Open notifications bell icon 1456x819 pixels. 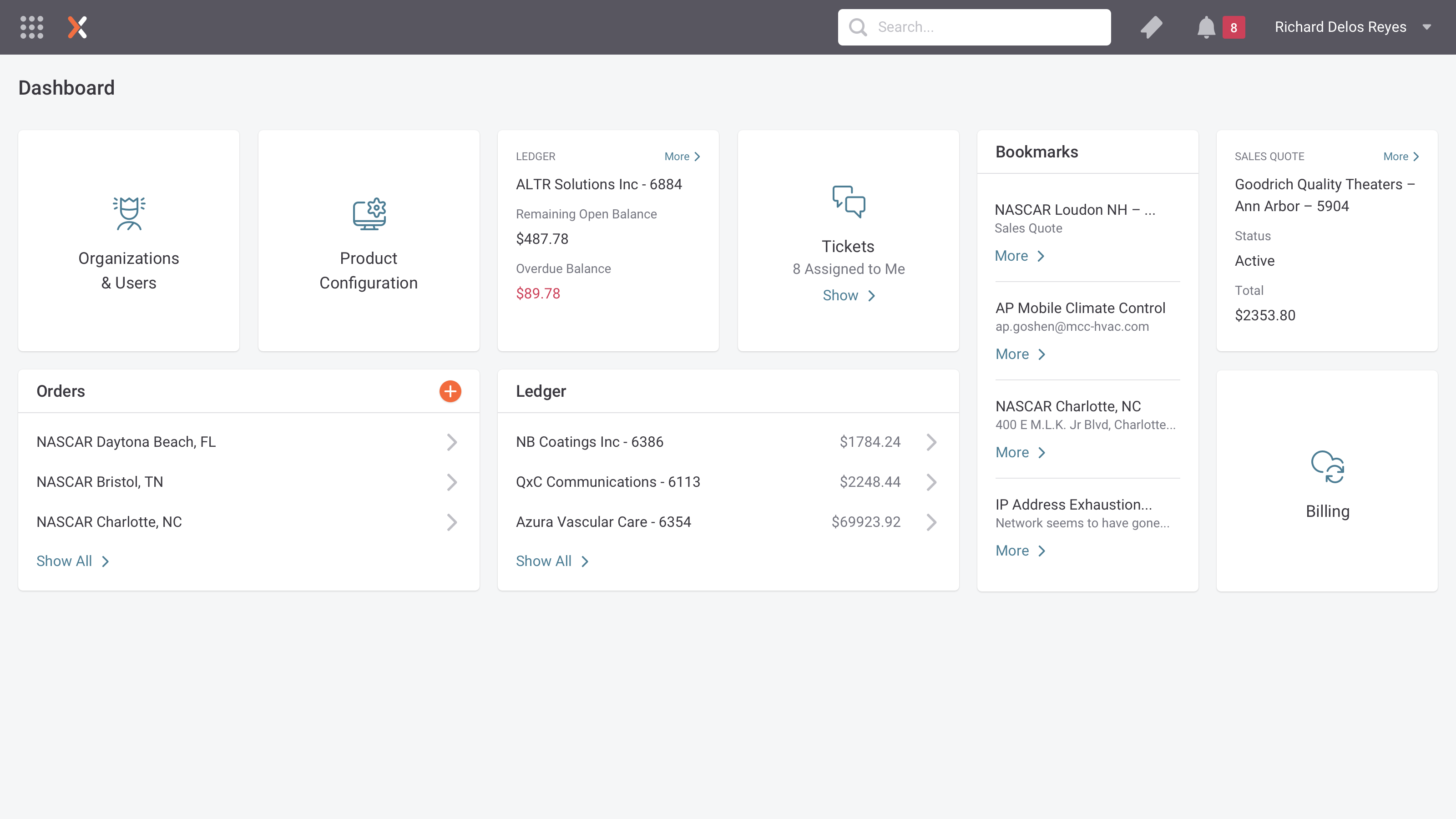coord(1206,27)
